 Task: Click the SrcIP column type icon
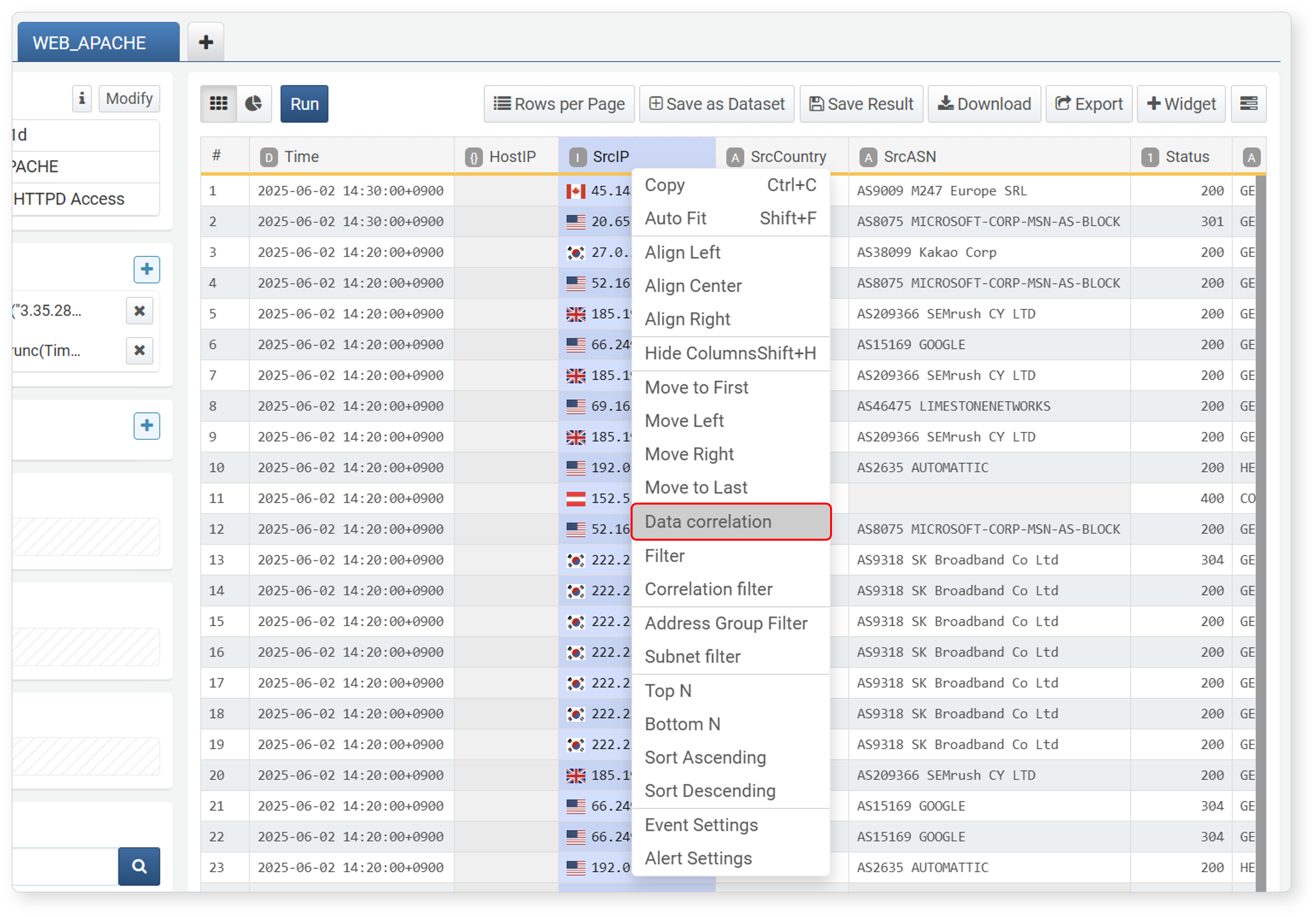[577, 157]
